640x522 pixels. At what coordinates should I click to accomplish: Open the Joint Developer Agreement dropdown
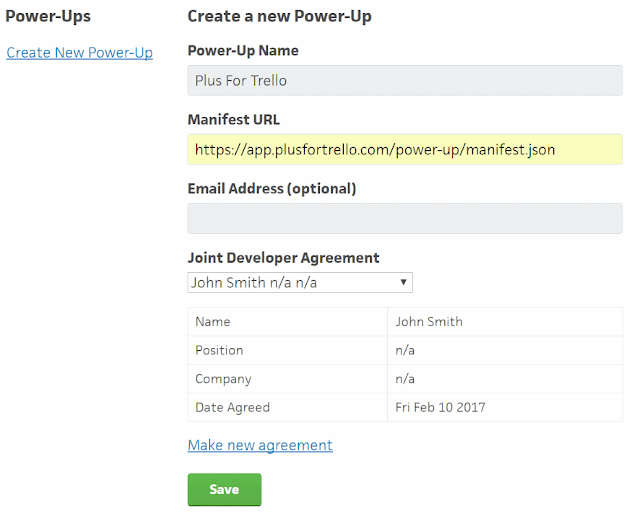tap(300, 282)
